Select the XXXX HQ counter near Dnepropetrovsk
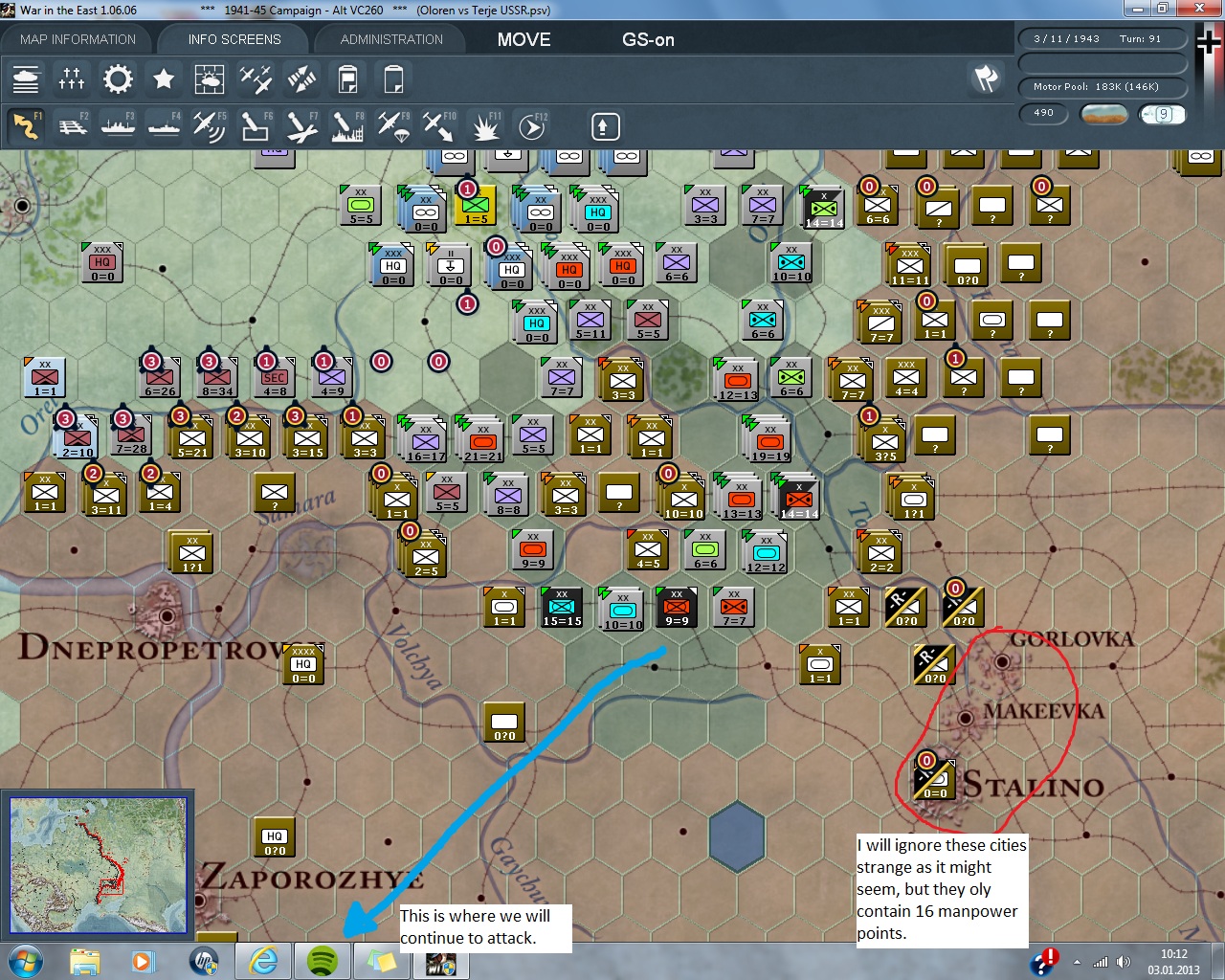 coord(303,664)
